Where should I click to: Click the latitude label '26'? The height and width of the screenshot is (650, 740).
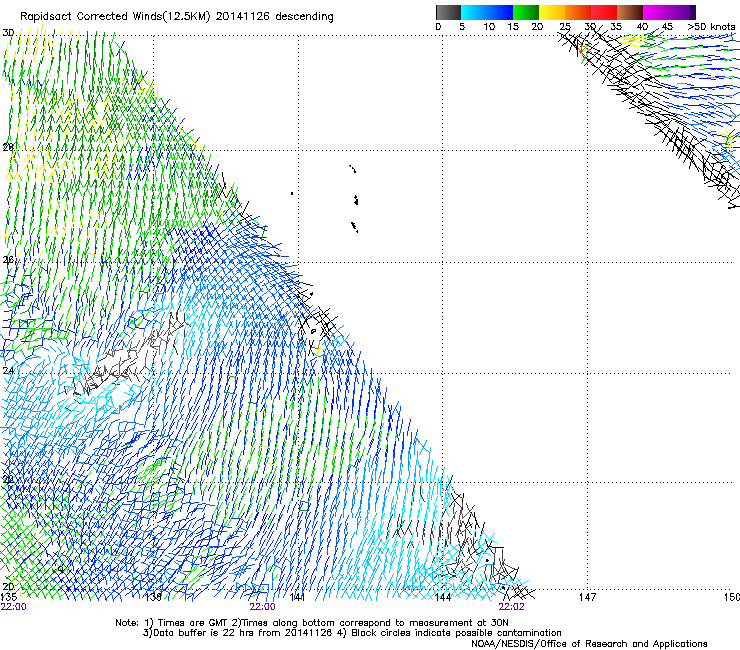coord(8,260)
